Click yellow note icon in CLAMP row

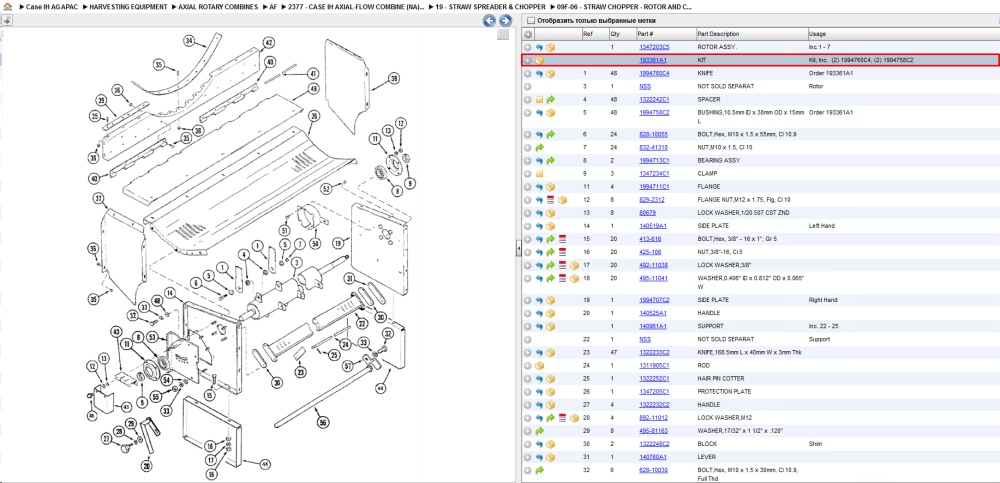tap(539, 174)
